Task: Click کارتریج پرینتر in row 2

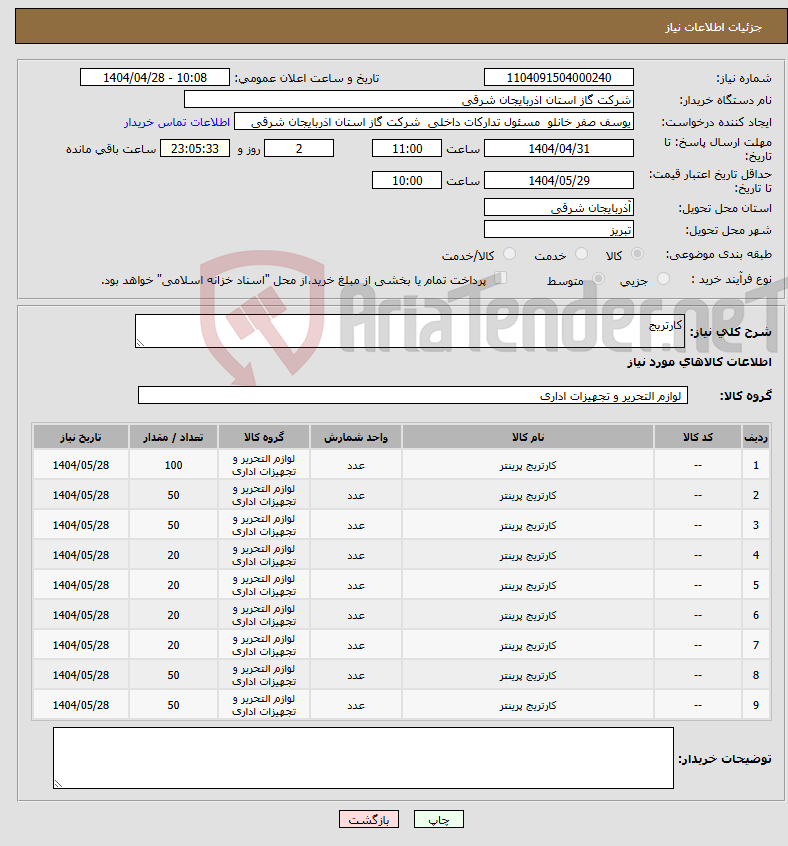Action: [527, 495]
